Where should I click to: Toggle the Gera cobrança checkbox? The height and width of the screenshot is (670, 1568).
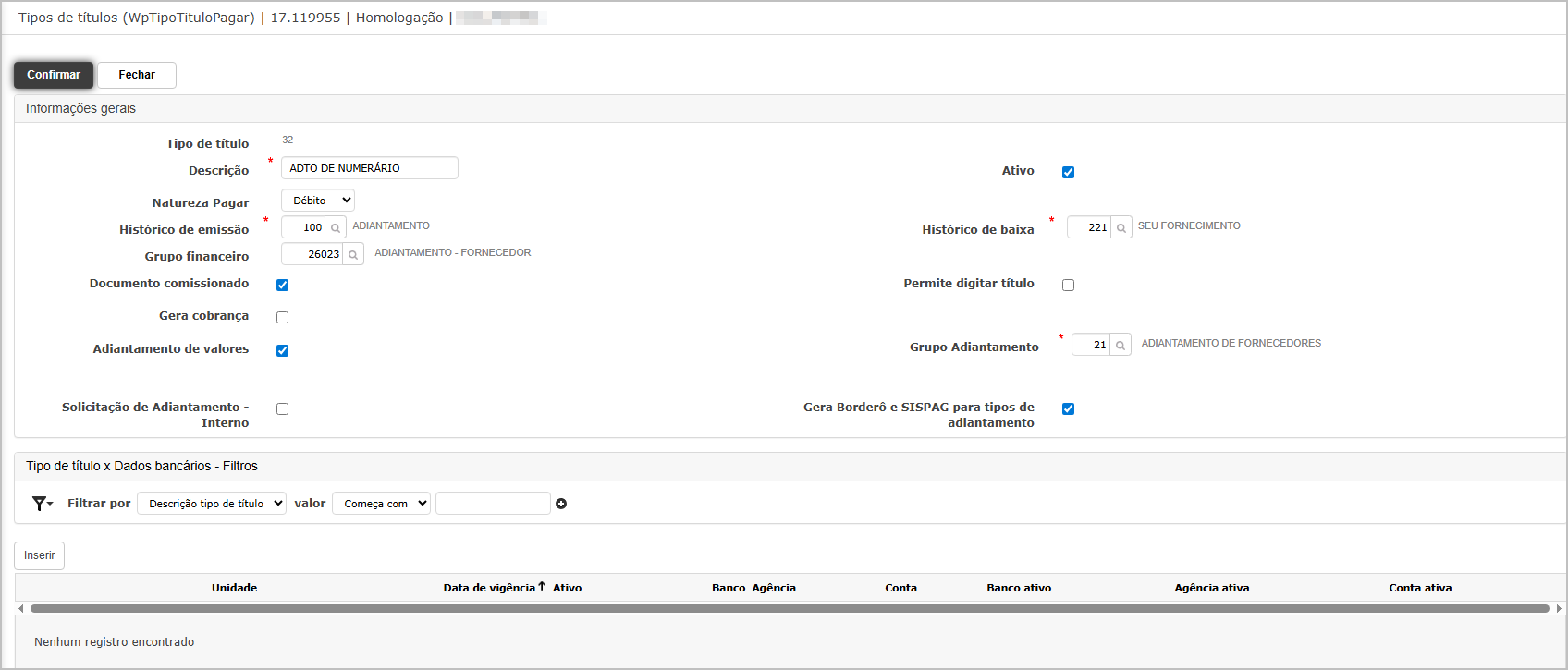pos(282,317)
